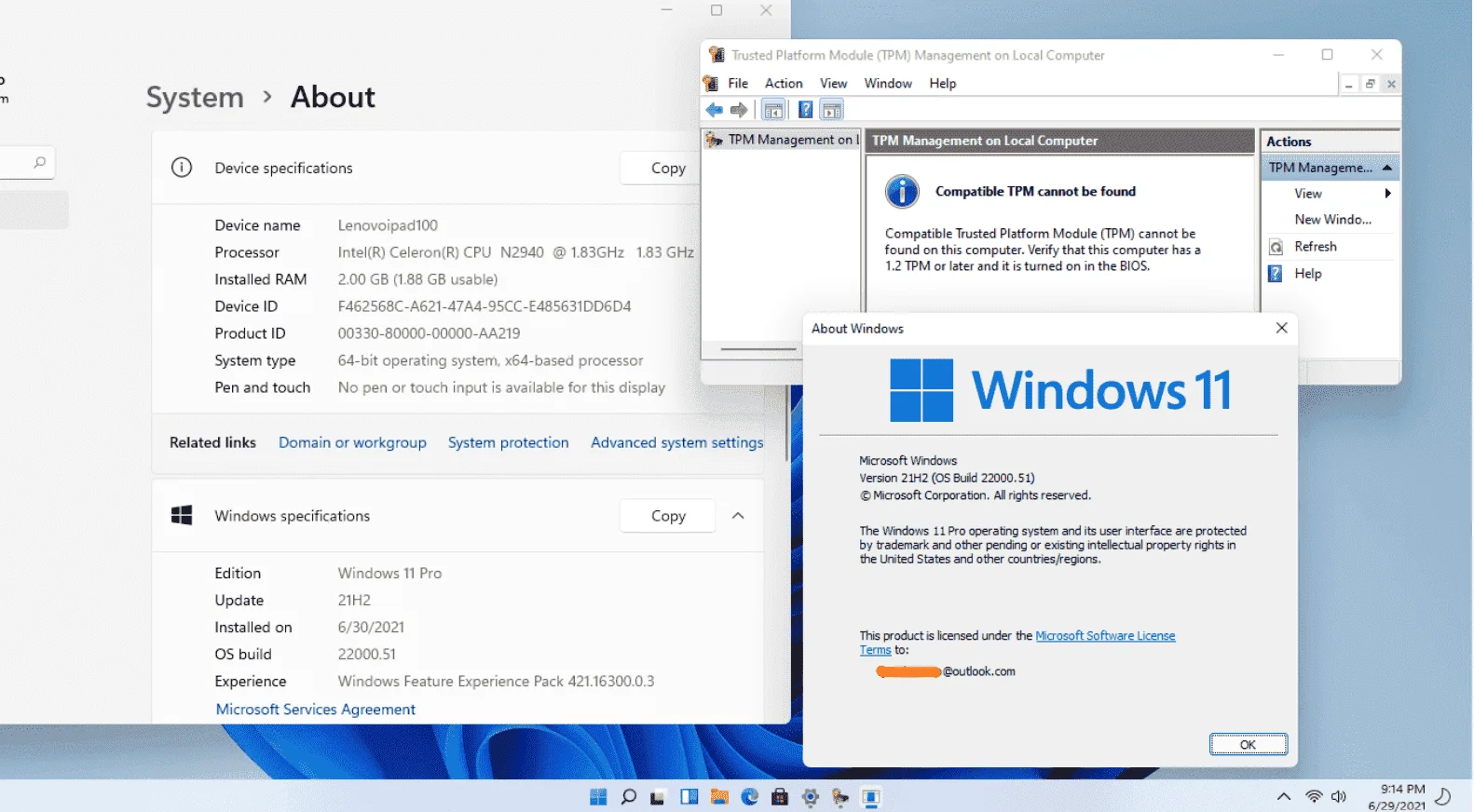1474x812 pixels.
Task: Expand the View submenu arrow in Actions
Action: [x=1388, y=194]
